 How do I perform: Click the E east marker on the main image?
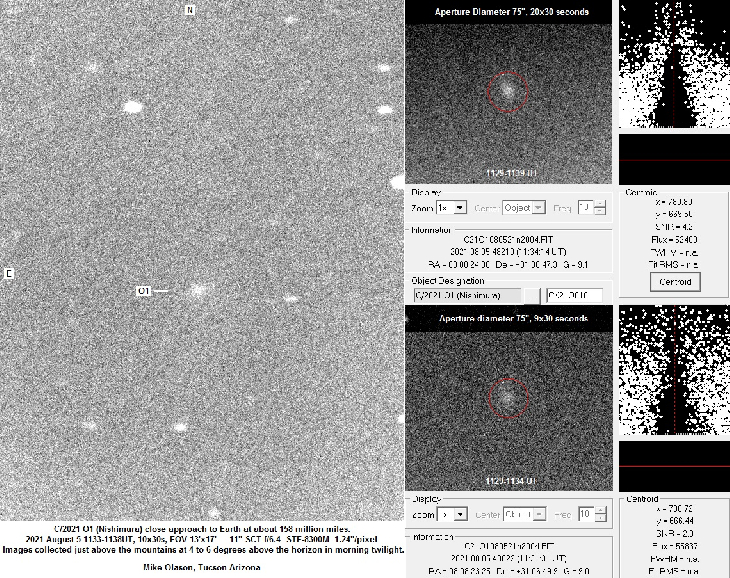coord(9,273)
